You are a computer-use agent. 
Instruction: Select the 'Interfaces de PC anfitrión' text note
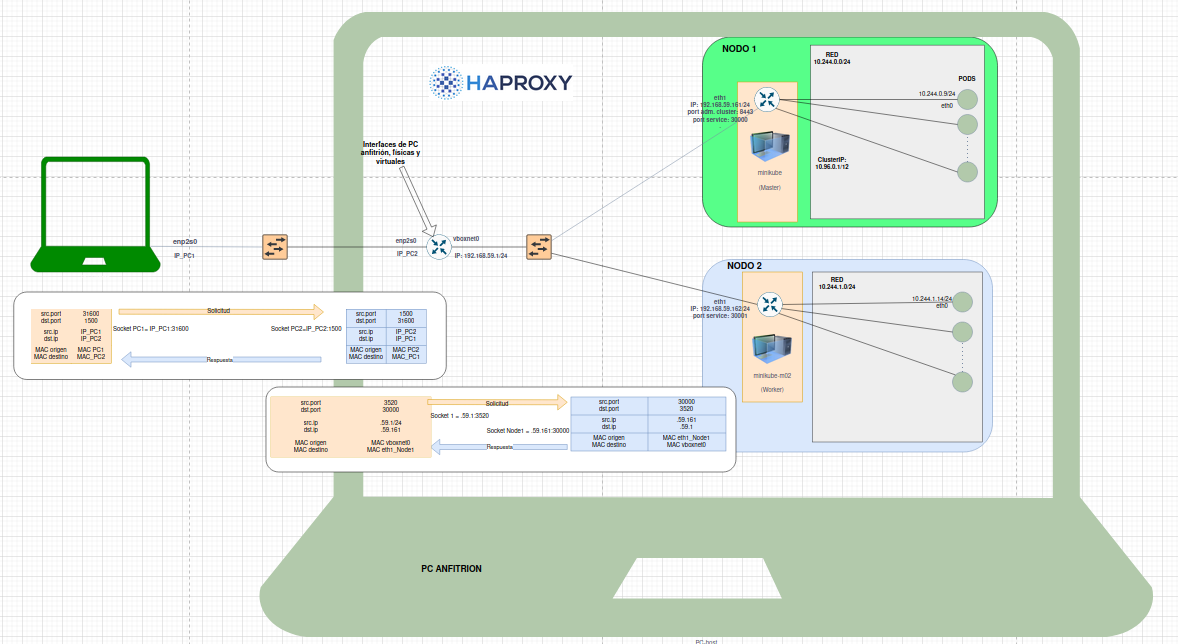tap(390, 152)
